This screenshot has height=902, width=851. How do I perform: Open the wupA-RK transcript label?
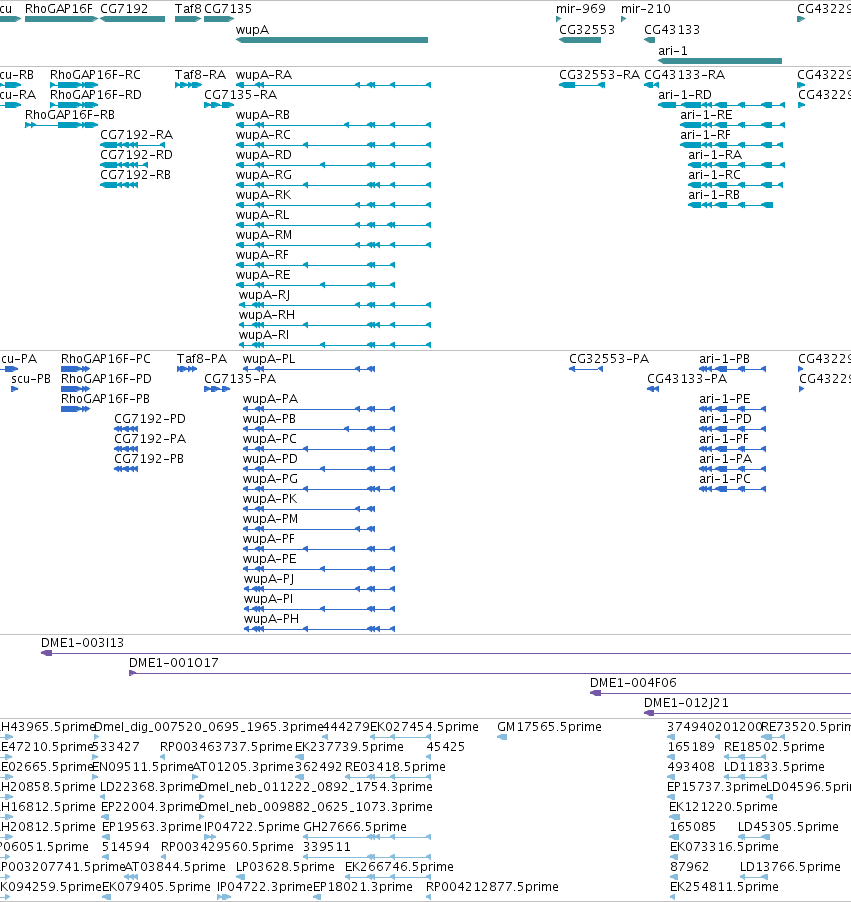[x=264, y=194]
